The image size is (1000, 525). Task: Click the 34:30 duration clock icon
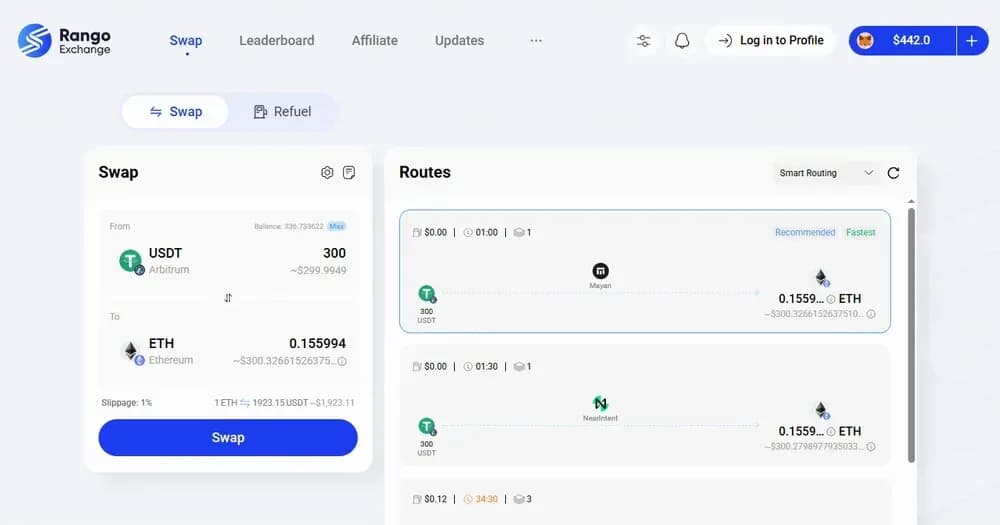[468, 499]
